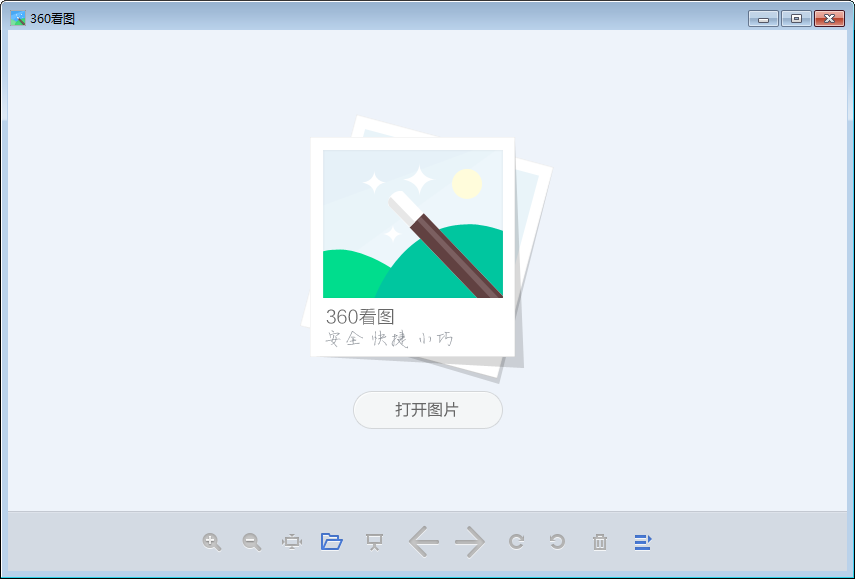Click the zoom in magnifier icon

pos(212,542)
